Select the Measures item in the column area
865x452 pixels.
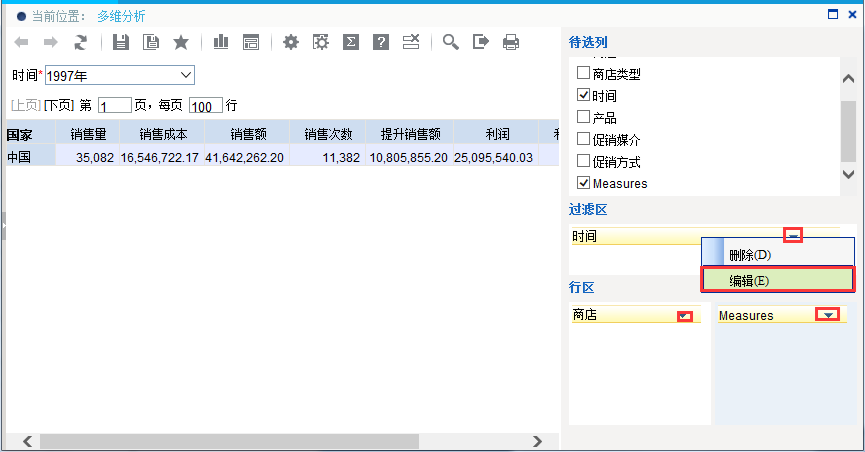coord(782,315)
